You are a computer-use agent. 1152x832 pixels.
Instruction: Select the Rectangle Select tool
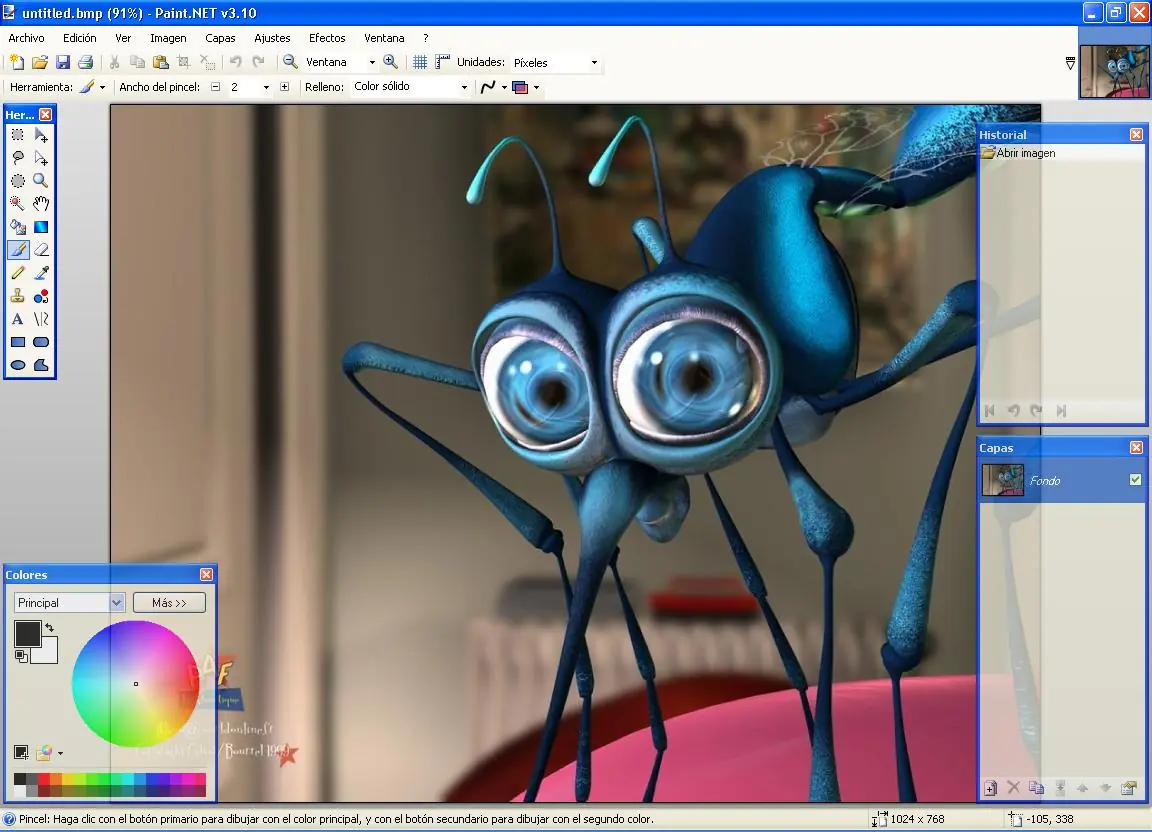pyautogui.click(x=18, y=135)
